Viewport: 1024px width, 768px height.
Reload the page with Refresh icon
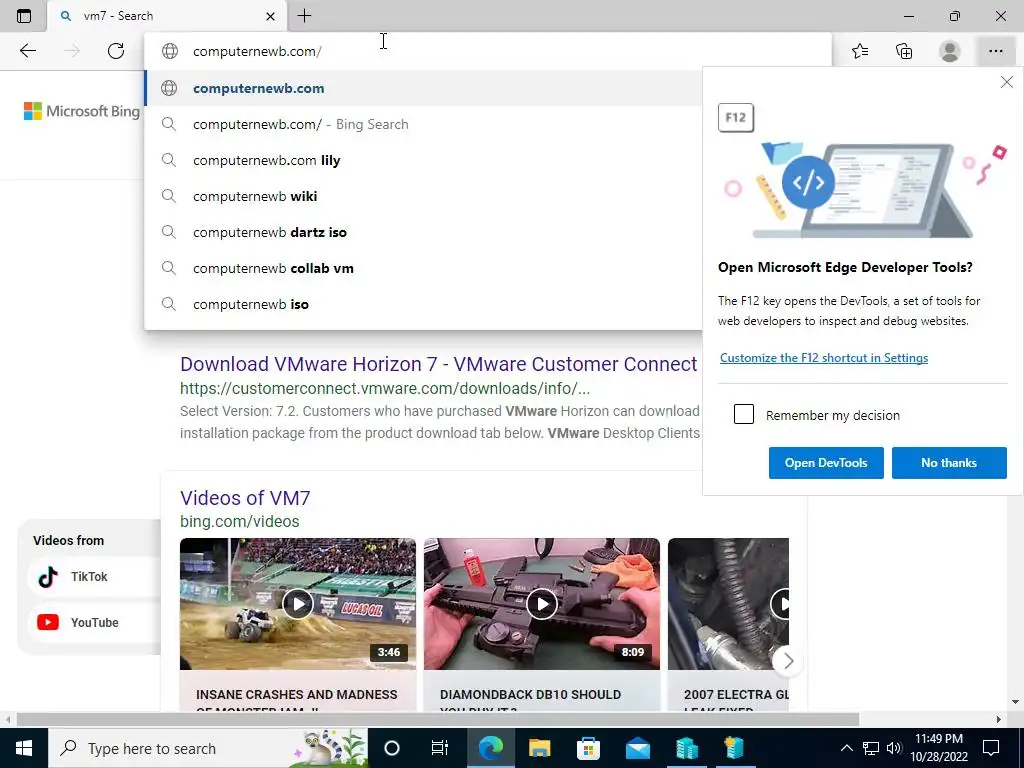pyautogui.click(x=116, y=51)
